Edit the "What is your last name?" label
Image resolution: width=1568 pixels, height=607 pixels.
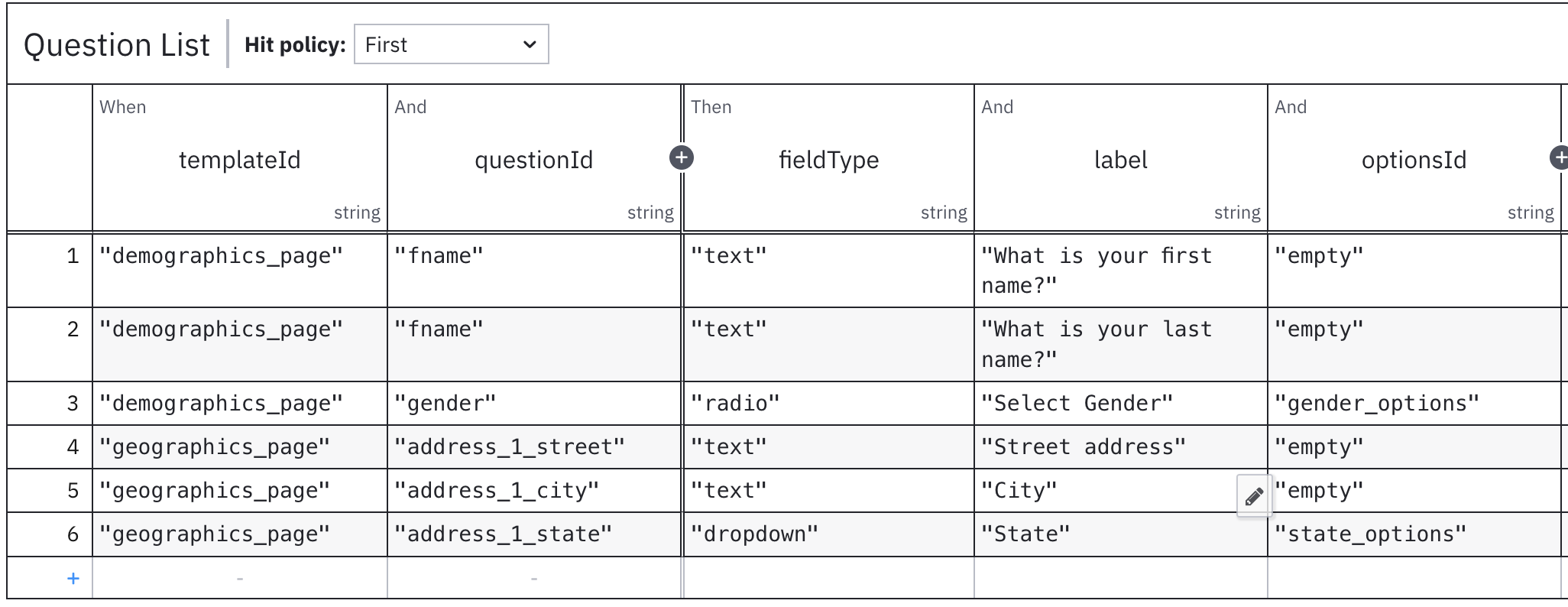(1121, 344)
